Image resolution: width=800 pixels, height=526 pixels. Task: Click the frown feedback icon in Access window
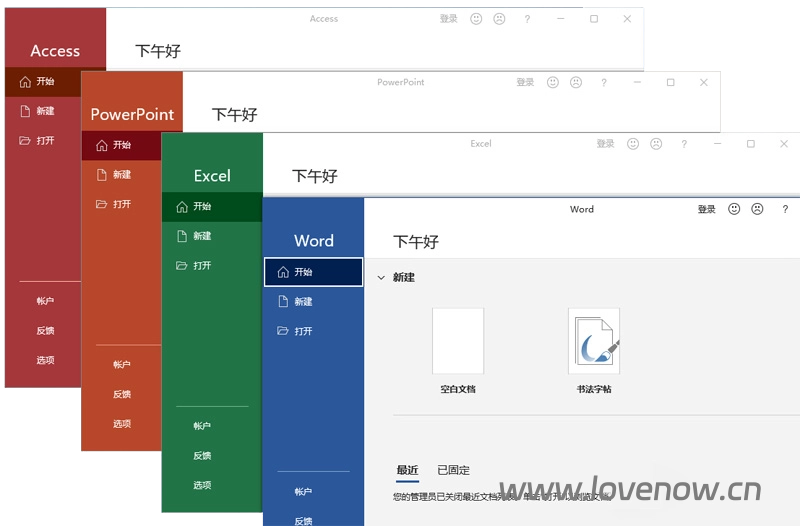point(499,19)
